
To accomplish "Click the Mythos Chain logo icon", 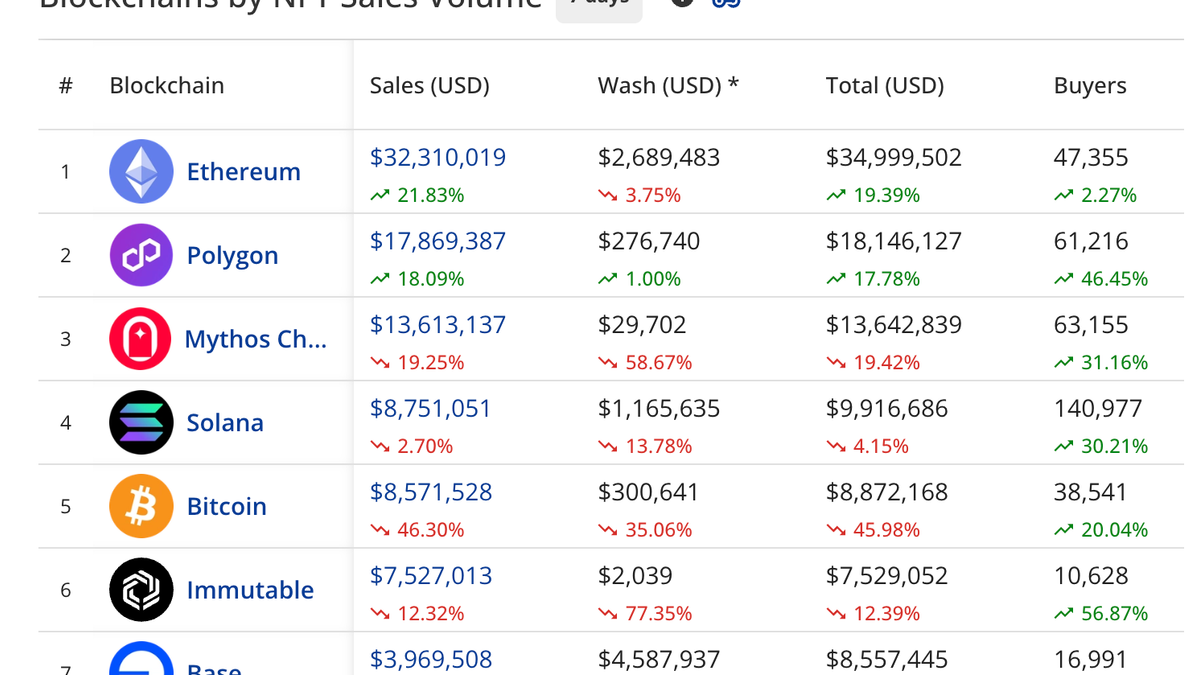I will click(x=140, y=339).
